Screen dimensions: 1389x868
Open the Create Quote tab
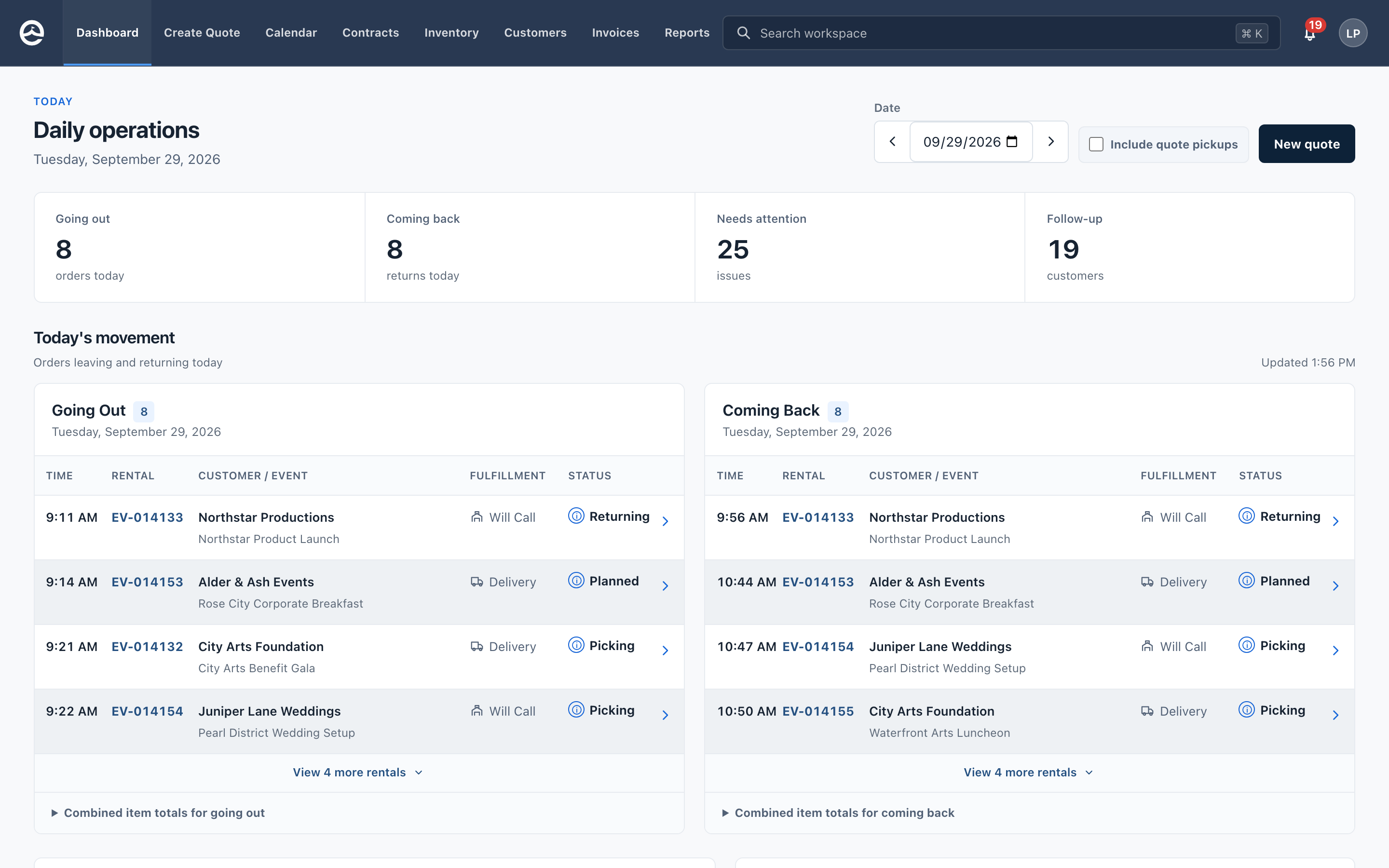tap(202, 33)
